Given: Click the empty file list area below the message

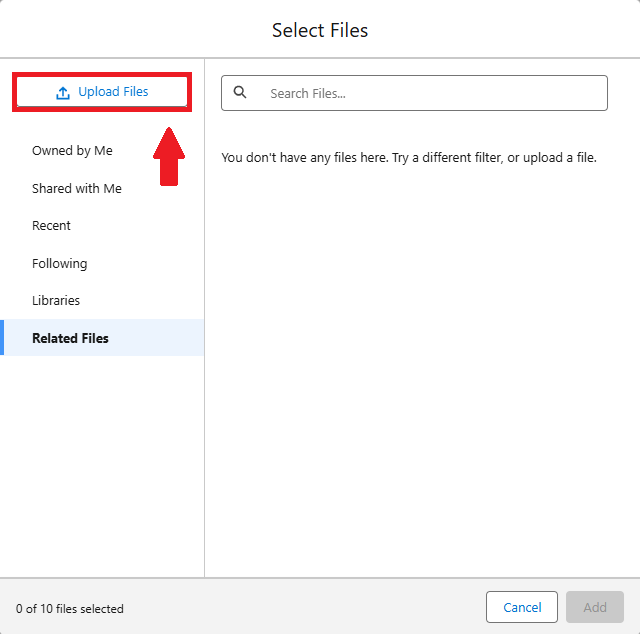Looking at the screenshot, I should pyautogui.click(x=420, y=380).
